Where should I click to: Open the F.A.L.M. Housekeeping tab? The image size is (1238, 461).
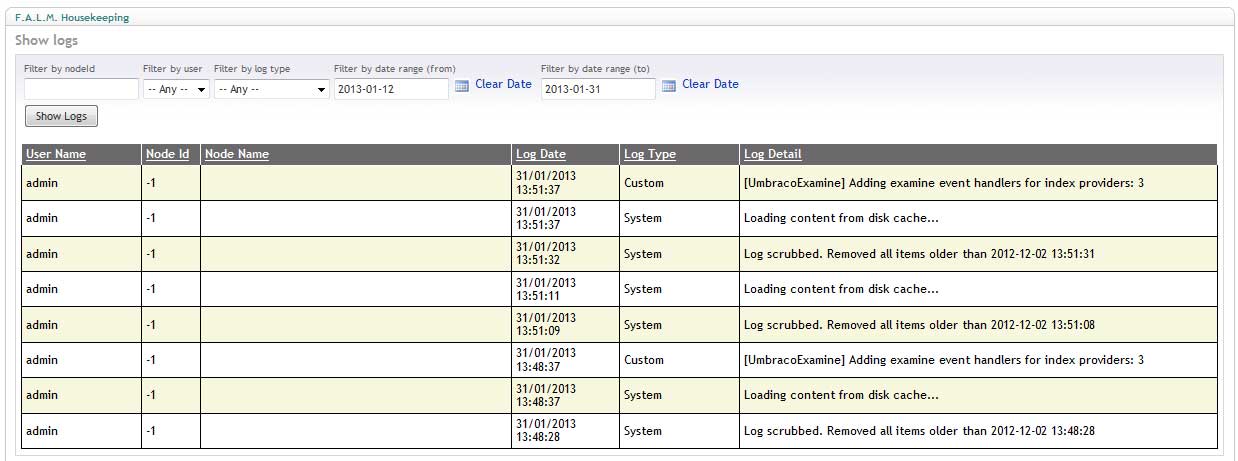[x=72, y=18]
